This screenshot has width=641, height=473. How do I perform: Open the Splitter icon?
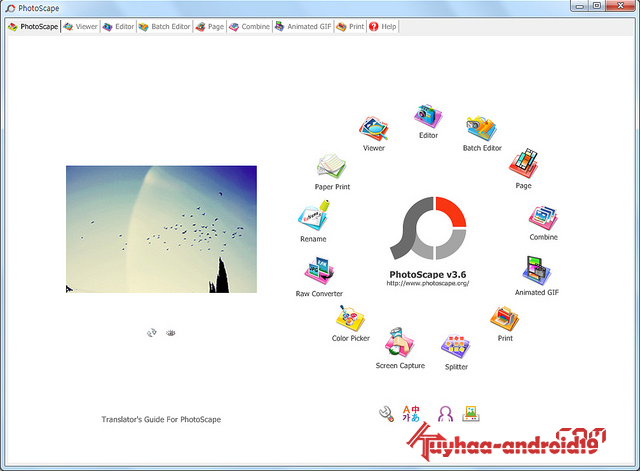456,347
